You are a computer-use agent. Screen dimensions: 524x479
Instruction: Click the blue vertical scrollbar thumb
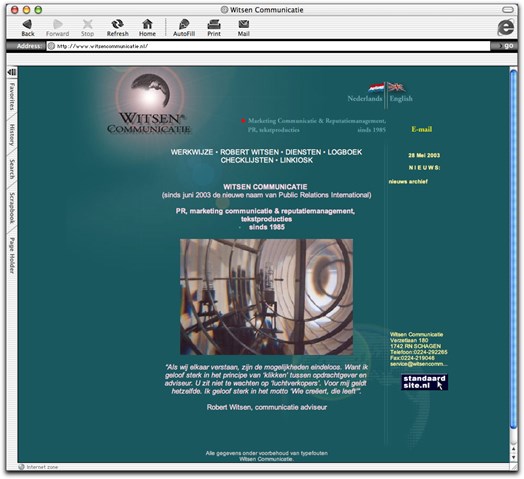(x=513, y=247)
